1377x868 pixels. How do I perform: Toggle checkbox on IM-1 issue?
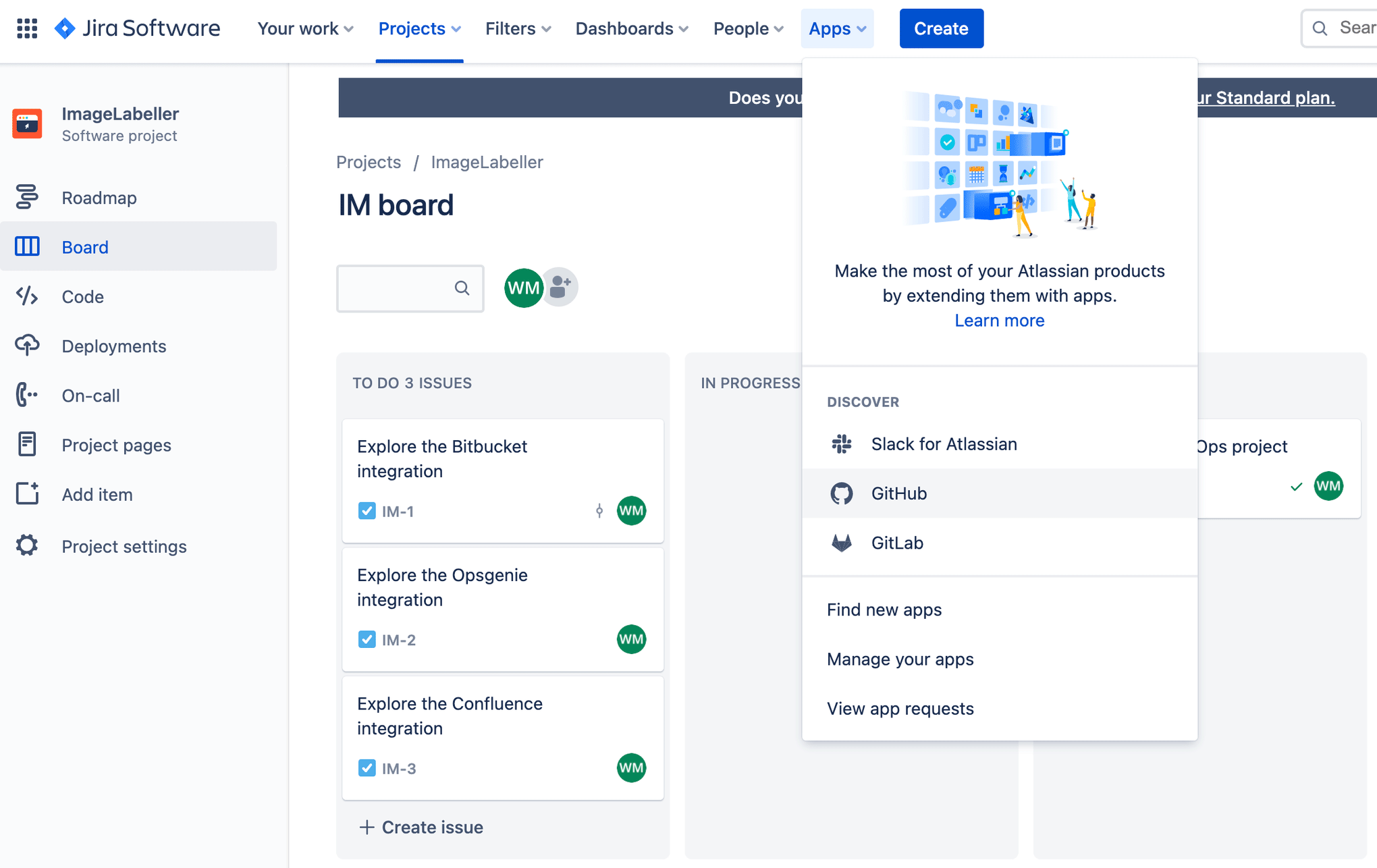(x=367, y=511)
